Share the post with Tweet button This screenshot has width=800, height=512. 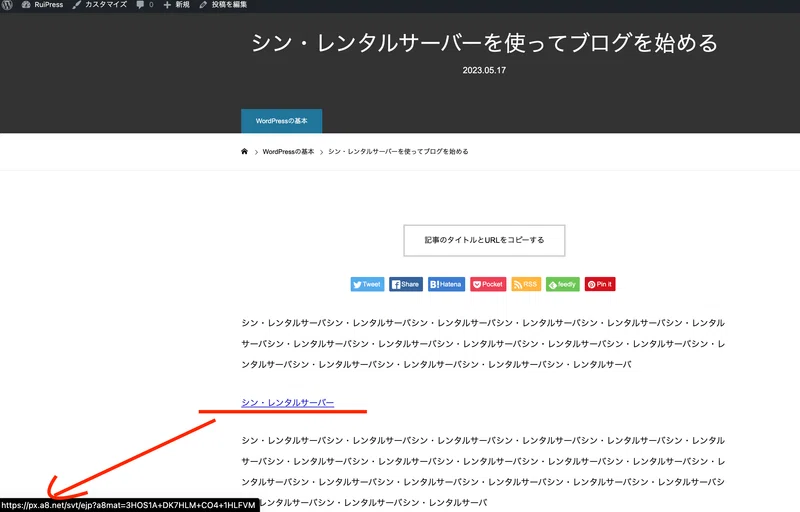click(367, 284)
